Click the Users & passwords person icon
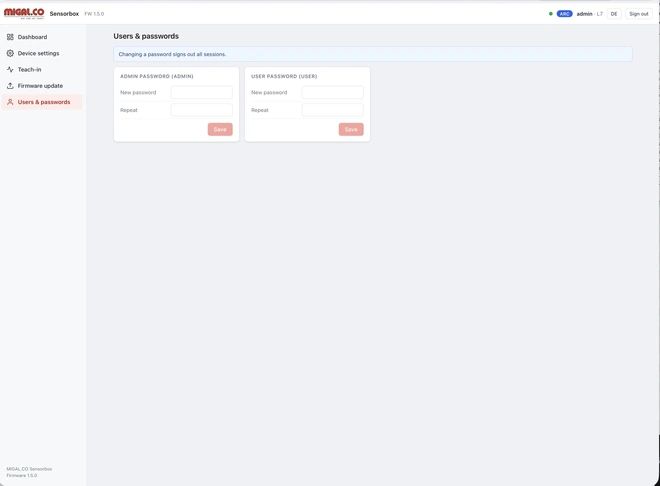The width and height of the screenshot is (660, 486). coord(10,102)
